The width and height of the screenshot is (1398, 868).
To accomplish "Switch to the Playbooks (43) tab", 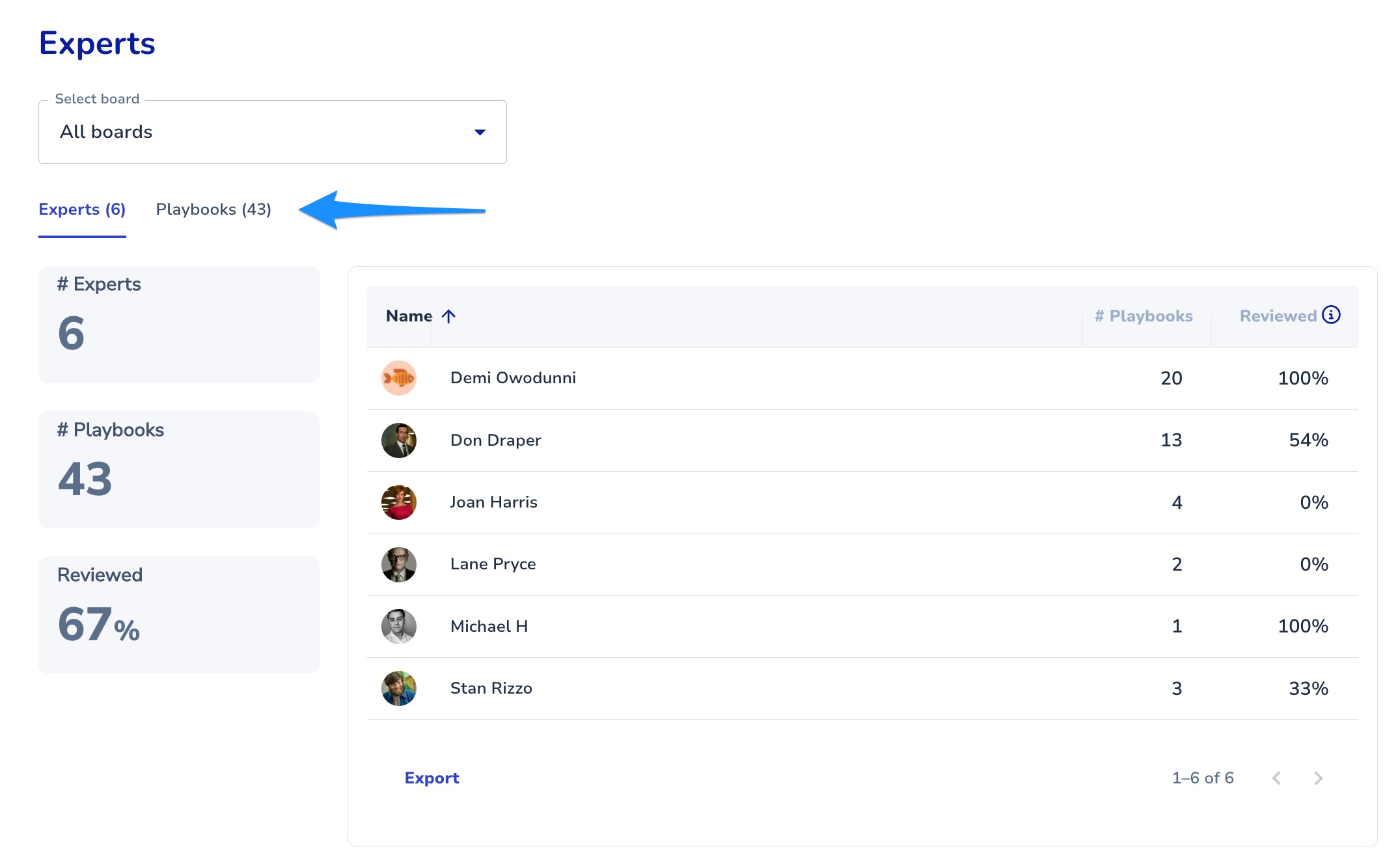I will 213,210.
